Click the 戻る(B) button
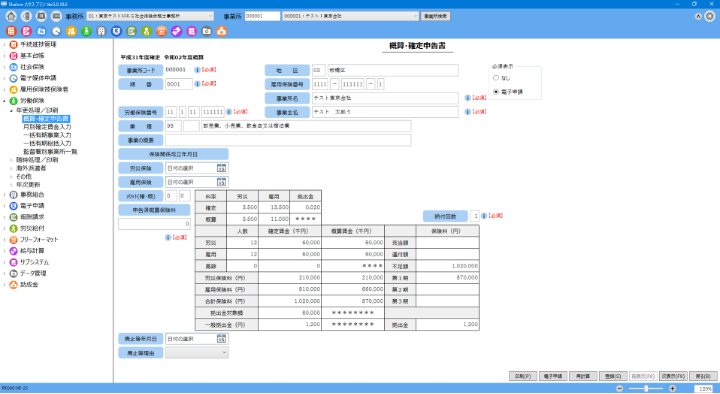 (x=703, y=376)
